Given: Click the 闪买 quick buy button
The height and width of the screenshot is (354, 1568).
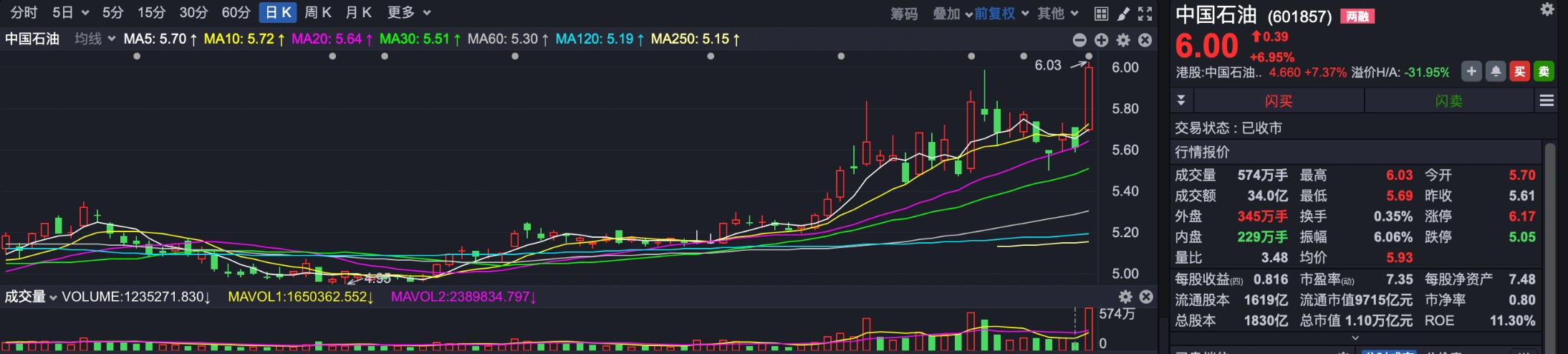Looking at the screenshot, I should point(1279,101).
